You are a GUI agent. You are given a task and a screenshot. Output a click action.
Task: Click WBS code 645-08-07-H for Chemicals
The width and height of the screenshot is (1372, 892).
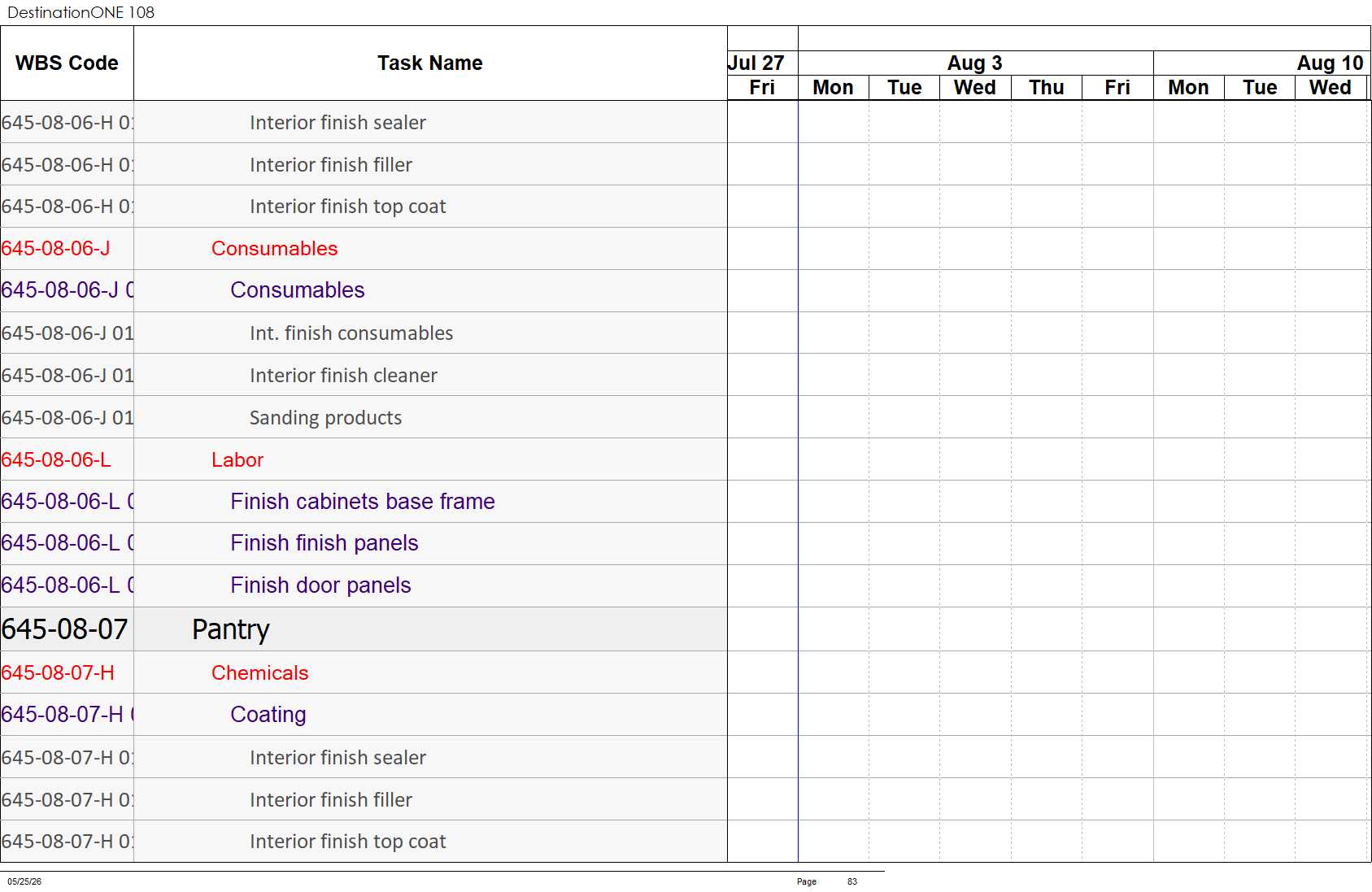(58, 673)
